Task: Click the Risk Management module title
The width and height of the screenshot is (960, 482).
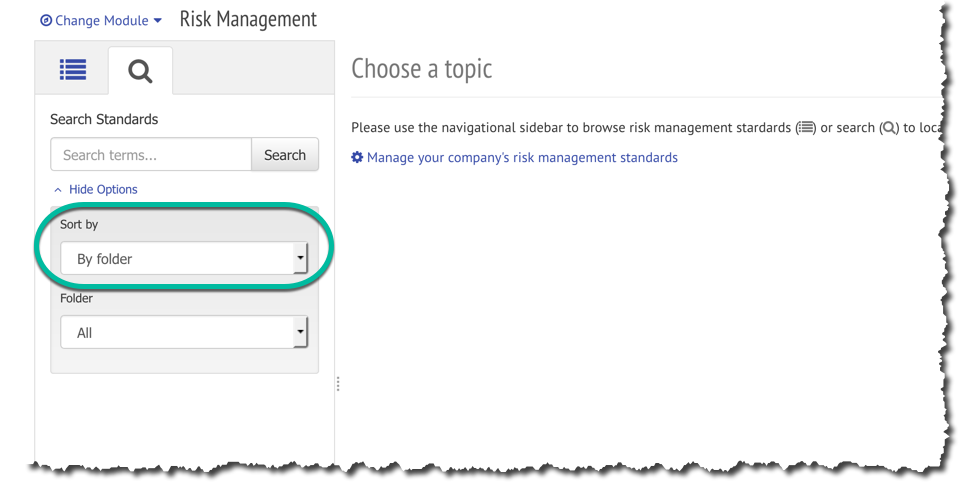Action: (x=248, y=19)
